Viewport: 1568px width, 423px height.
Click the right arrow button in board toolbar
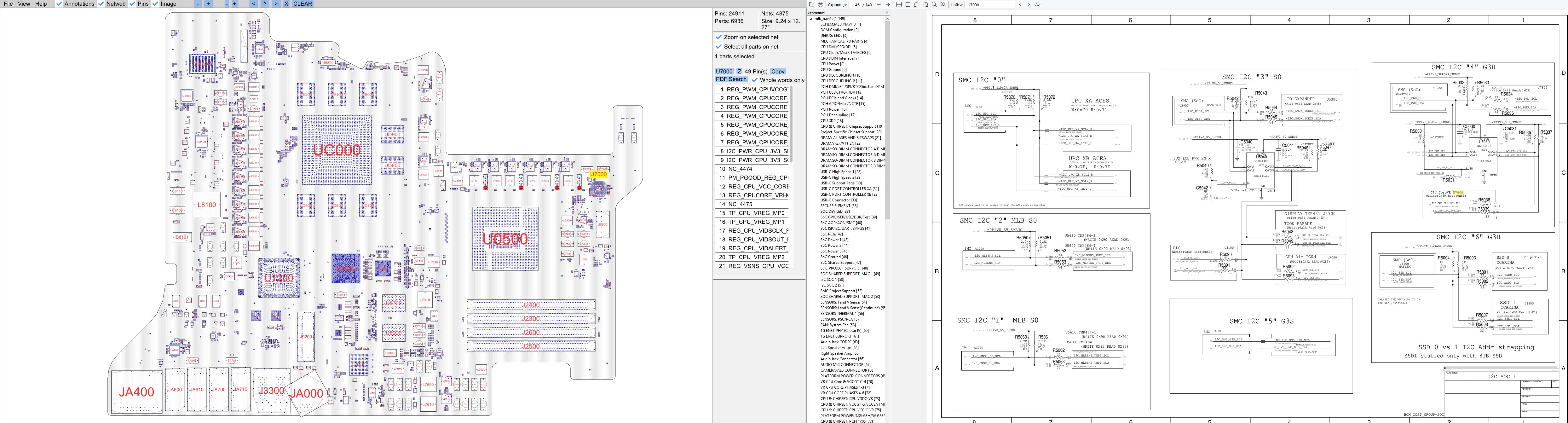(276, 4)
